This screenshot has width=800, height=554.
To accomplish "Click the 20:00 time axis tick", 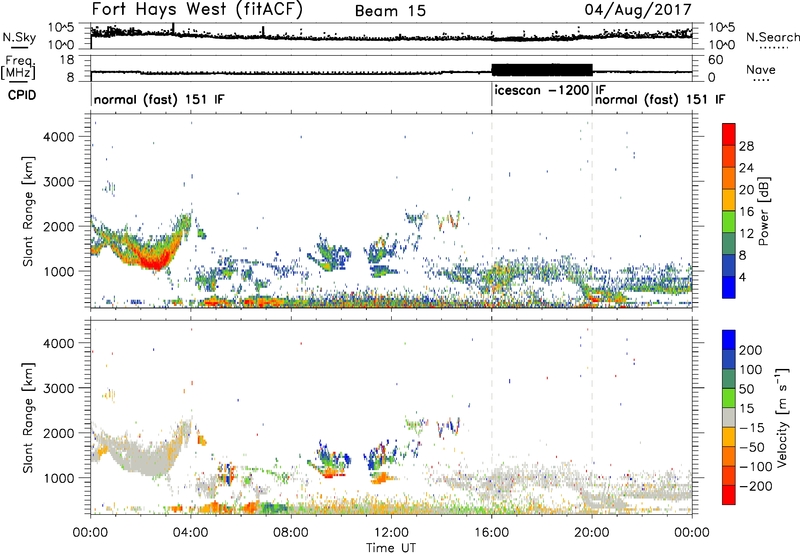I will pyautogui.click(x=592, y=533).
